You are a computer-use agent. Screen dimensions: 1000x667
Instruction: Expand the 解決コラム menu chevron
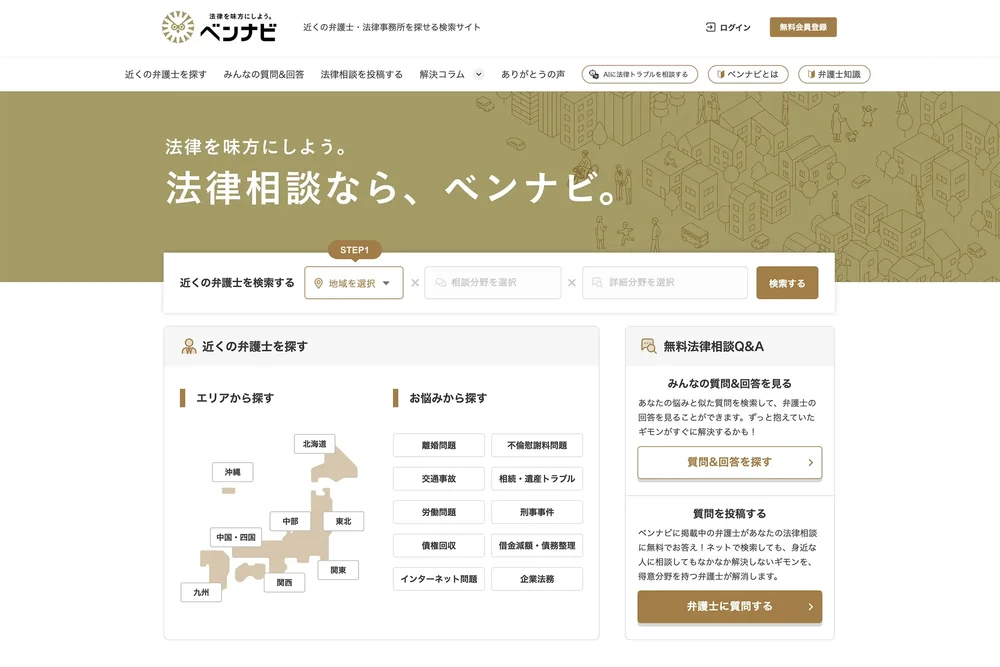tap(478, 74)
